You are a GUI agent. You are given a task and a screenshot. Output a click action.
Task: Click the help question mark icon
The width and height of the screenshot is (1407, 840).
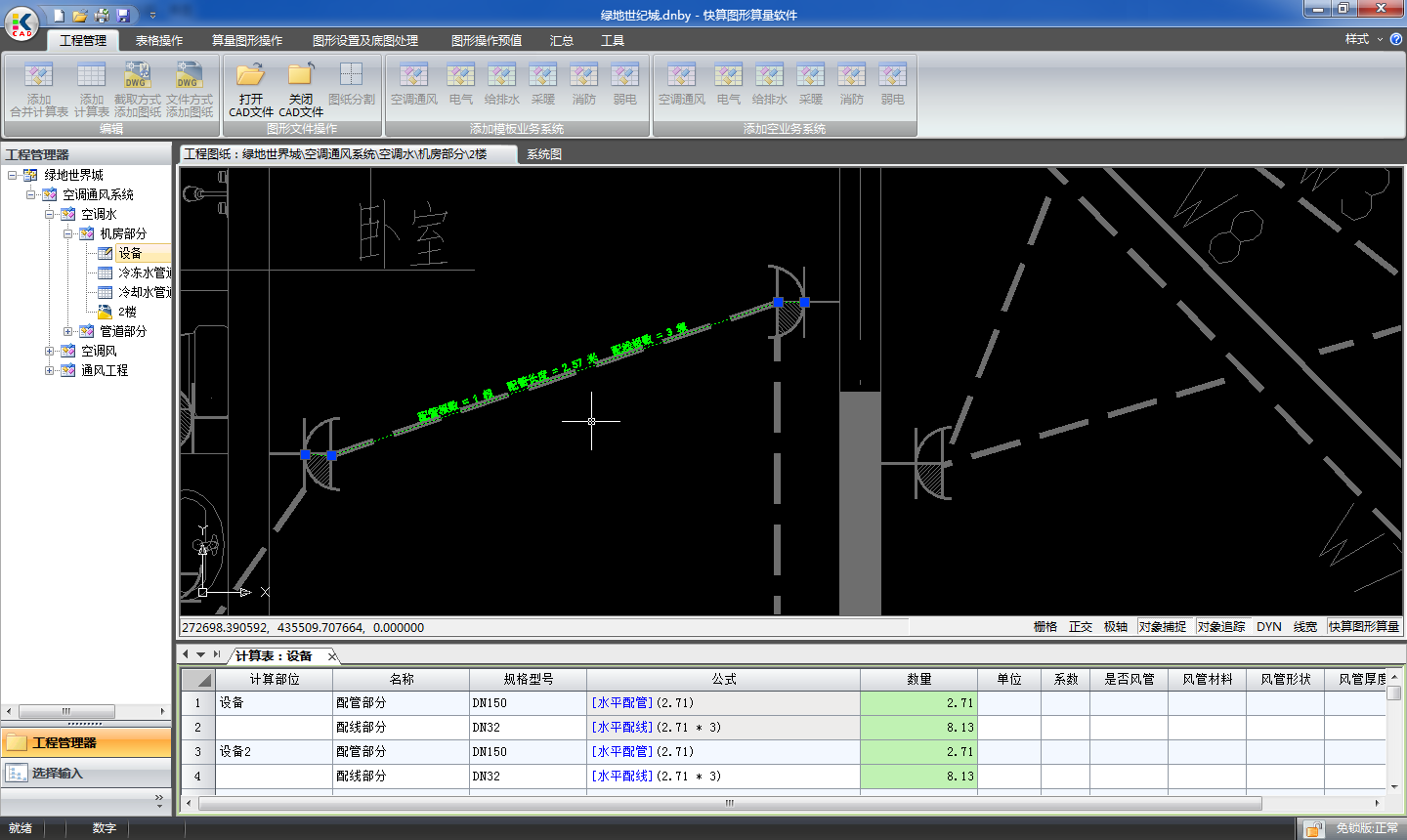pos(1396,39)
